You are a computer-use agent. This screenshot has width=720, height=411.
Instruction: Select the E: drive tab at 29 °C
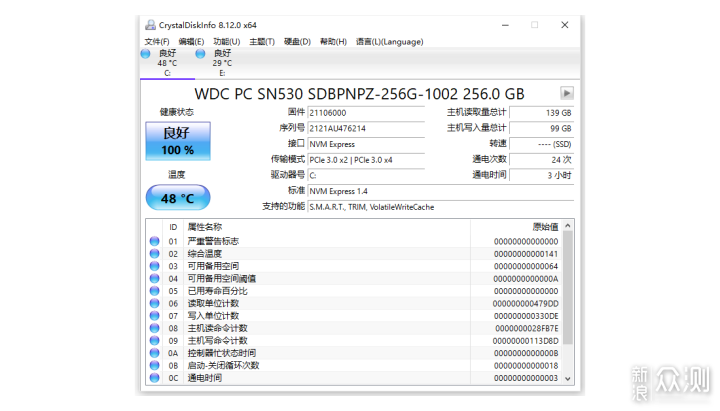(222, 63)
